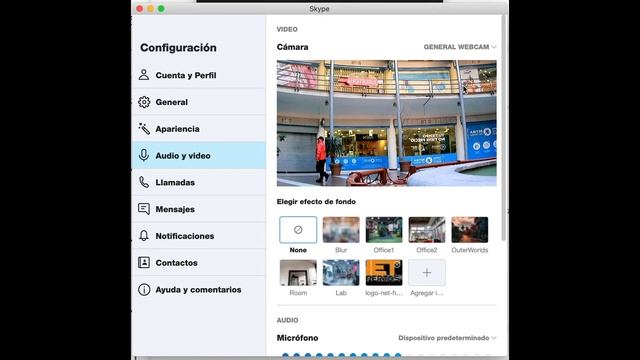Open Contactos settings
Screen dimensions: 640x360
pos(199,262)
